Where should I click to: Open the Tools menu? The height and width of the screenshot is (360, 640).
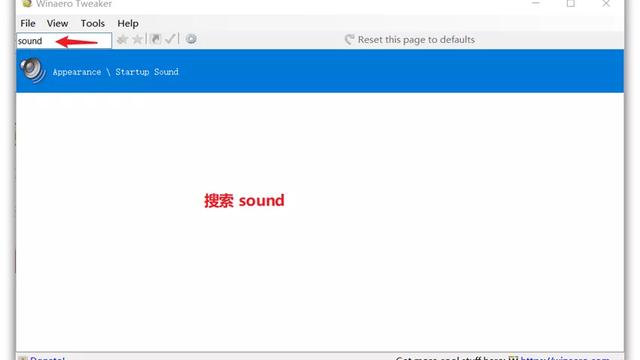(x=93, y=24)
